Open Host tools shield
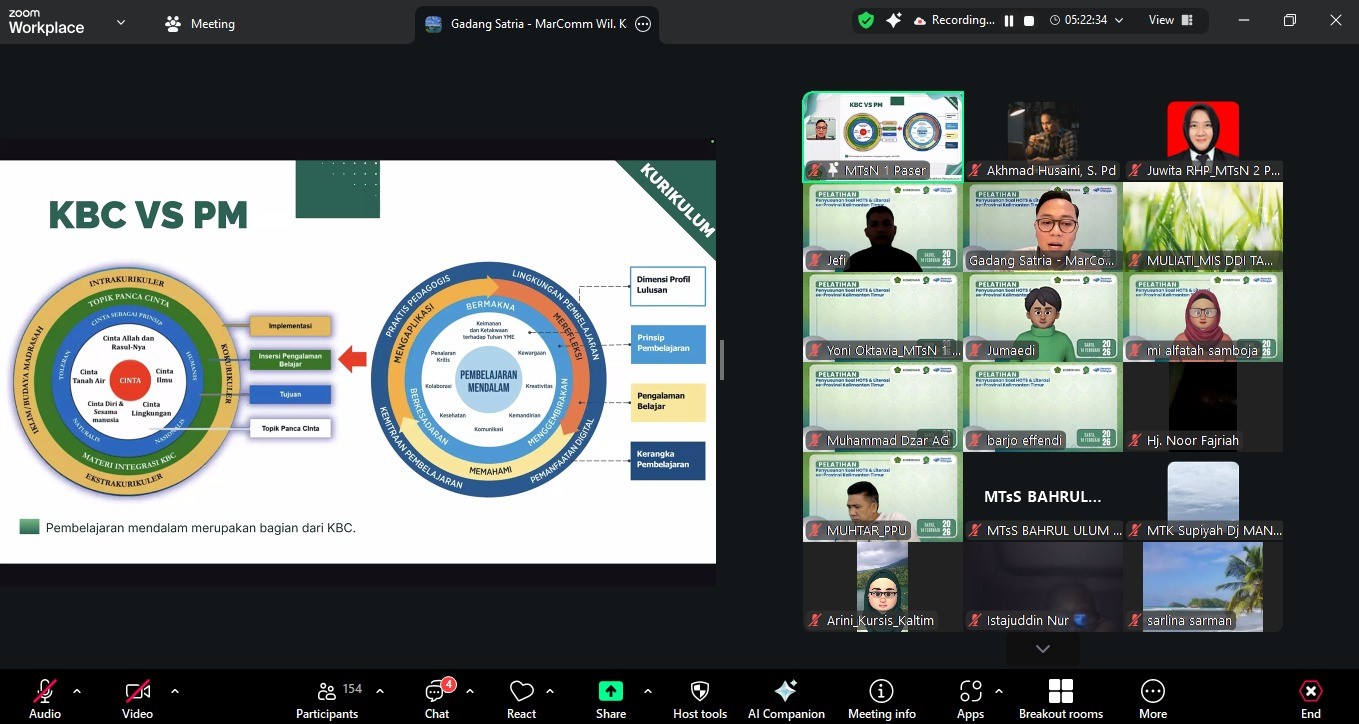This screenshot has width=1359, height=724. click(700, 698)
